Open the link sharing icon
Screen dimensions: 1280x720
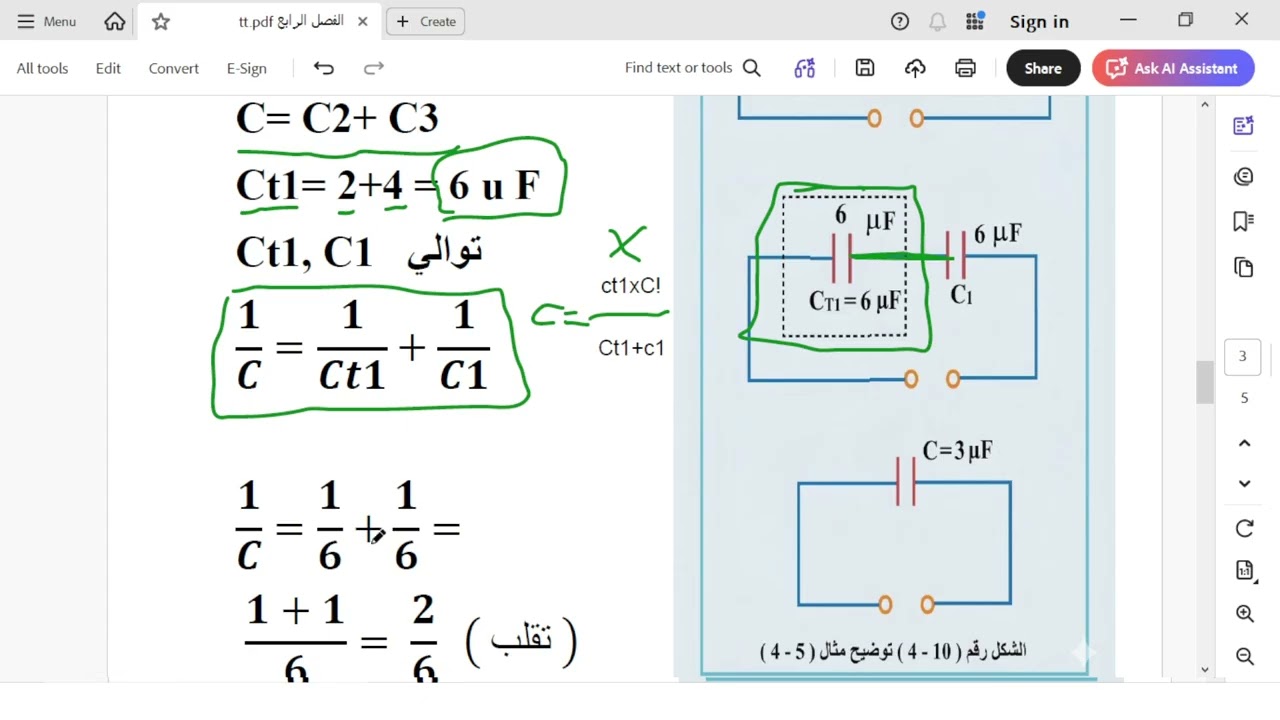[805, 68]
